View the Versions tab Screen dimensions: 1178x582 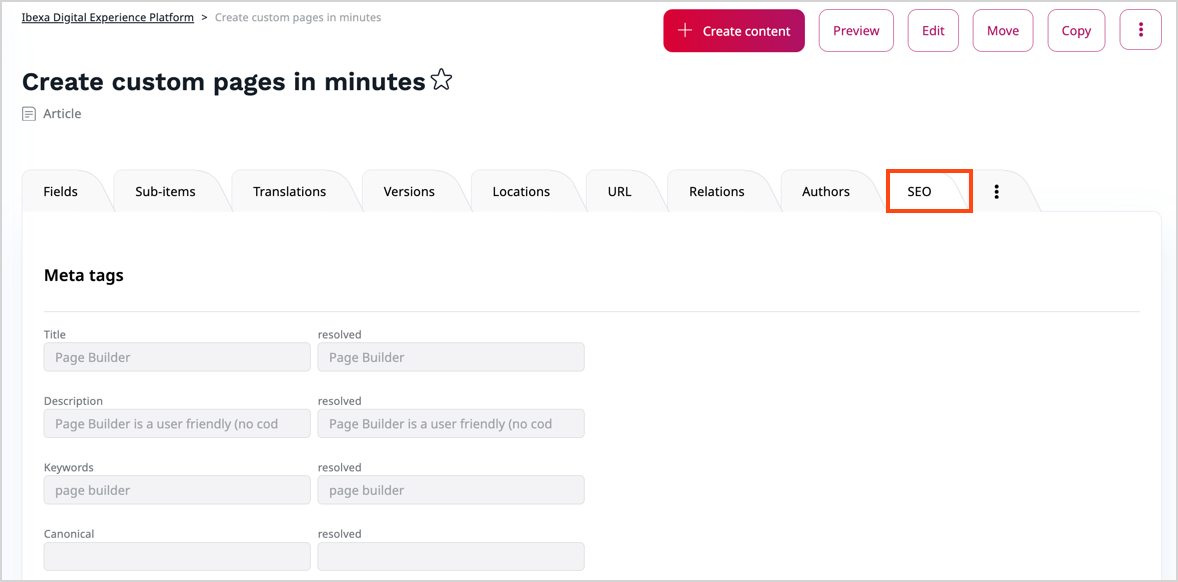(406, 190)
